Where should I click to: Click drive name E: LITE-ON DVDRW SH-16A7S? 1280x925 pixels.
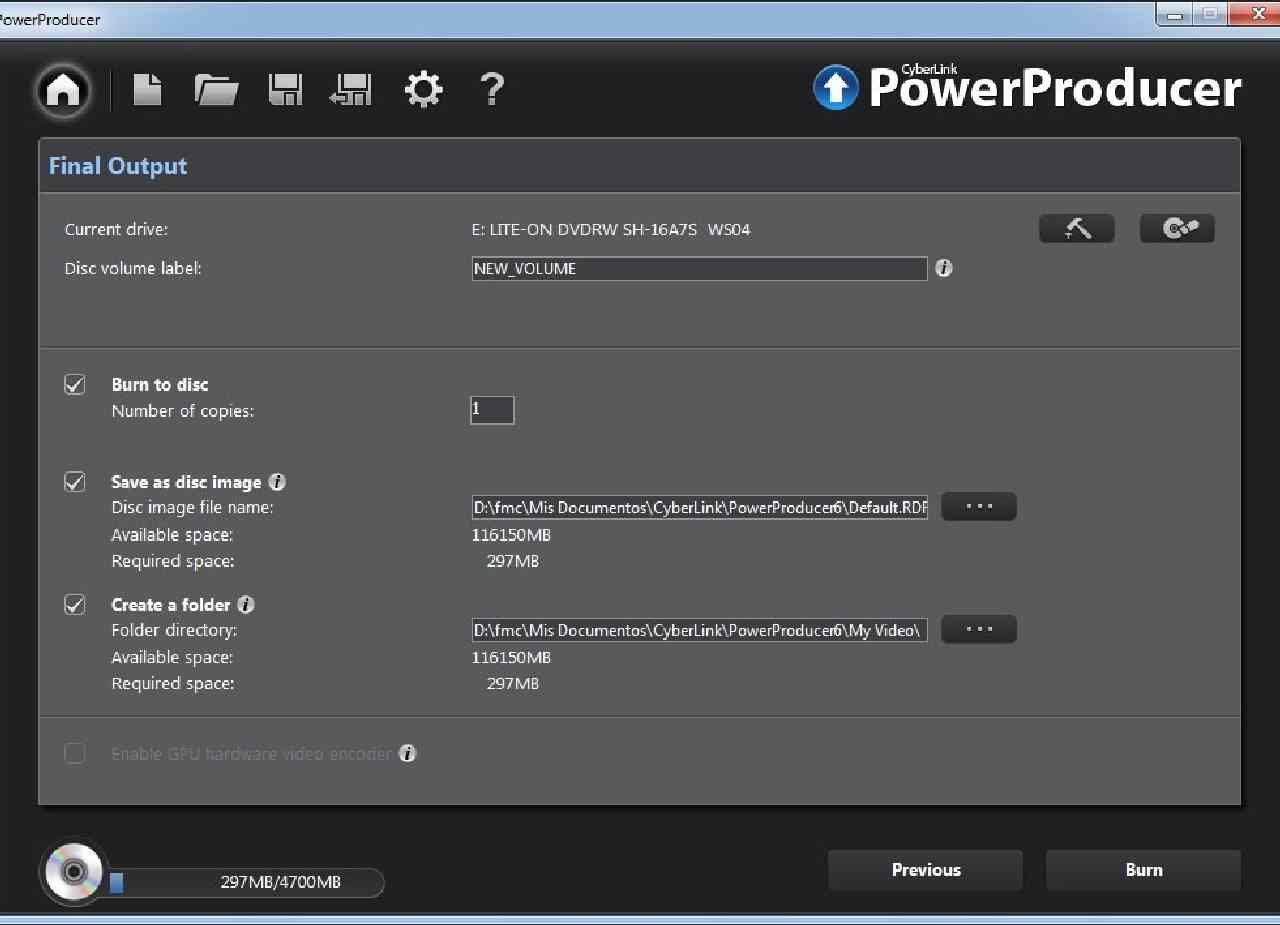[x=610, y=229]
